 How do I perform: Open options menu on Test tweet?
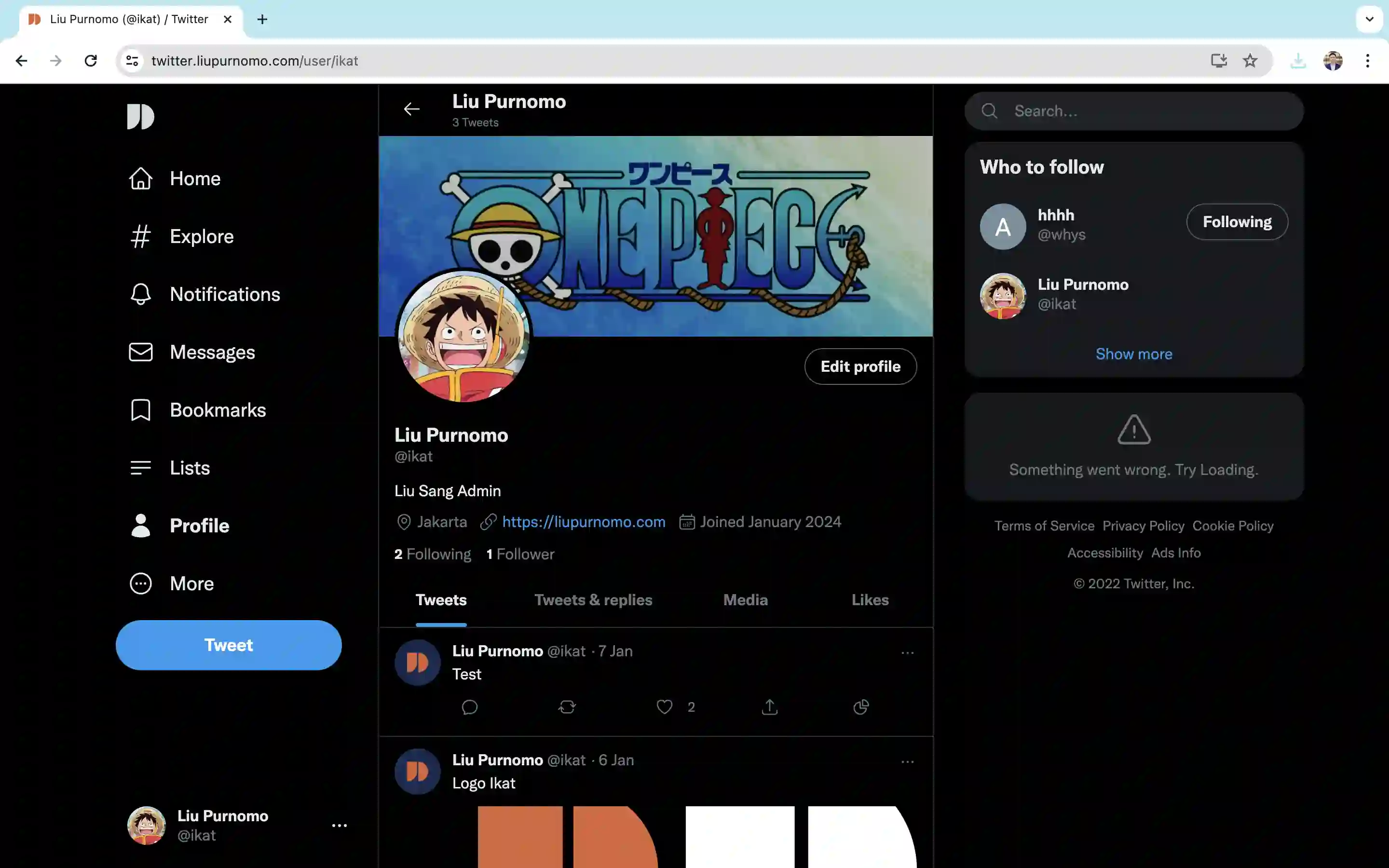click(x=908, y=653)
